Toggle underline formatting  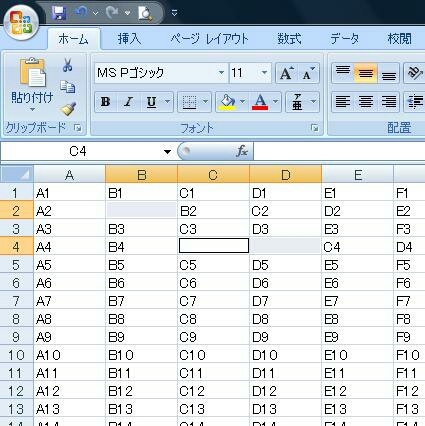tap(151, 102)
